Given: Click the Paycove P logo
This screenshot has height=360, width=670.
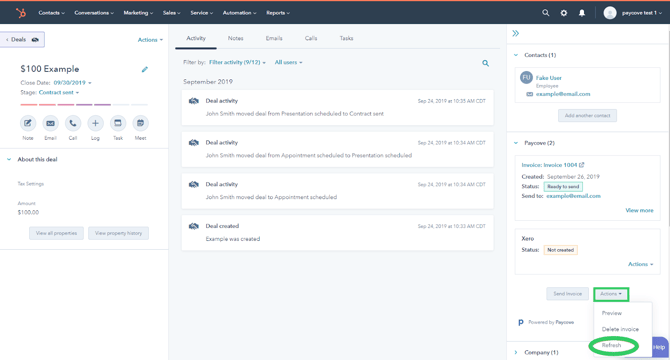Looking at the screenshot, I should [x=520, y=322].
